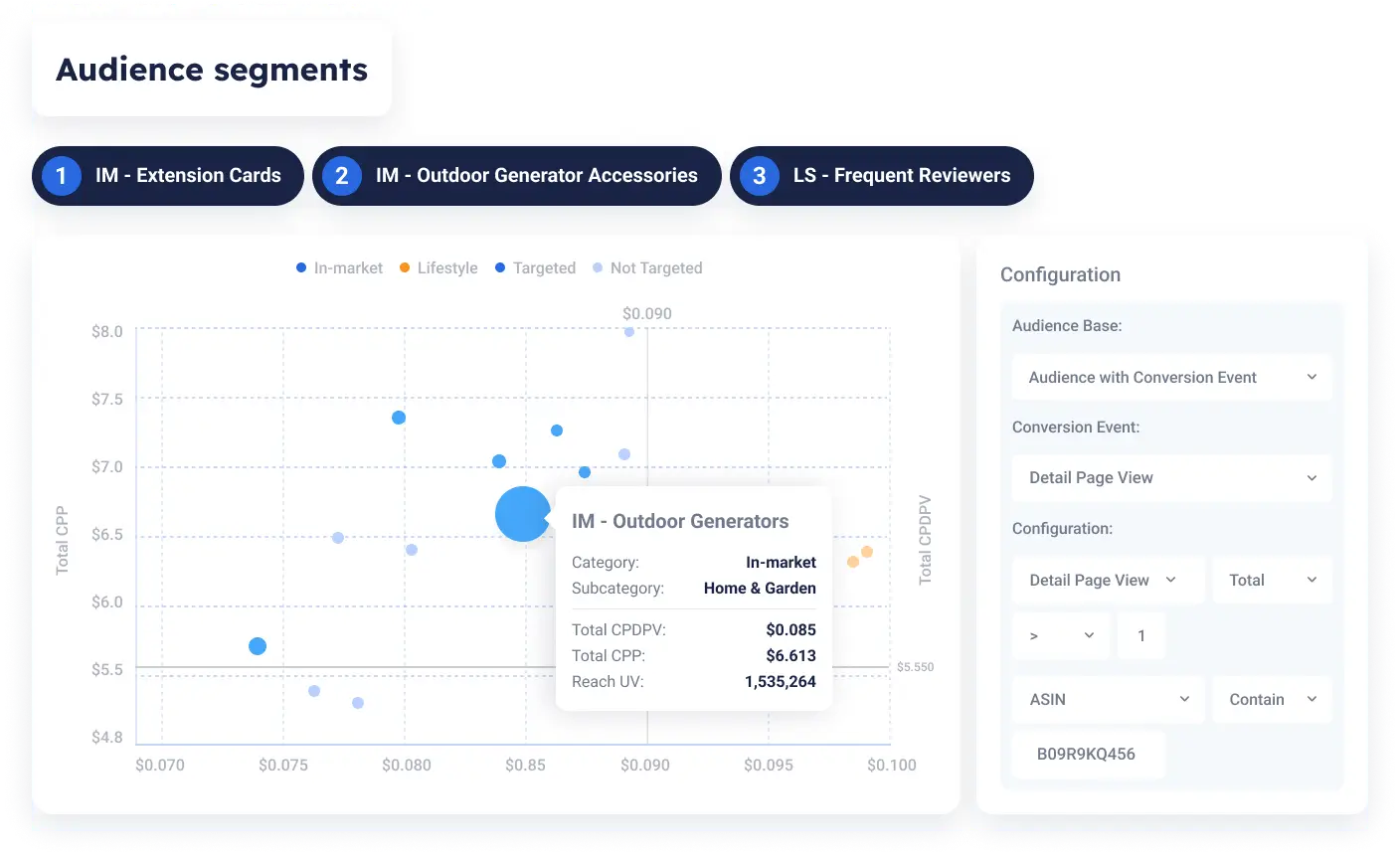Open the Contain dropdown
1400x858 pixels.
click(x=1272, y=700)
